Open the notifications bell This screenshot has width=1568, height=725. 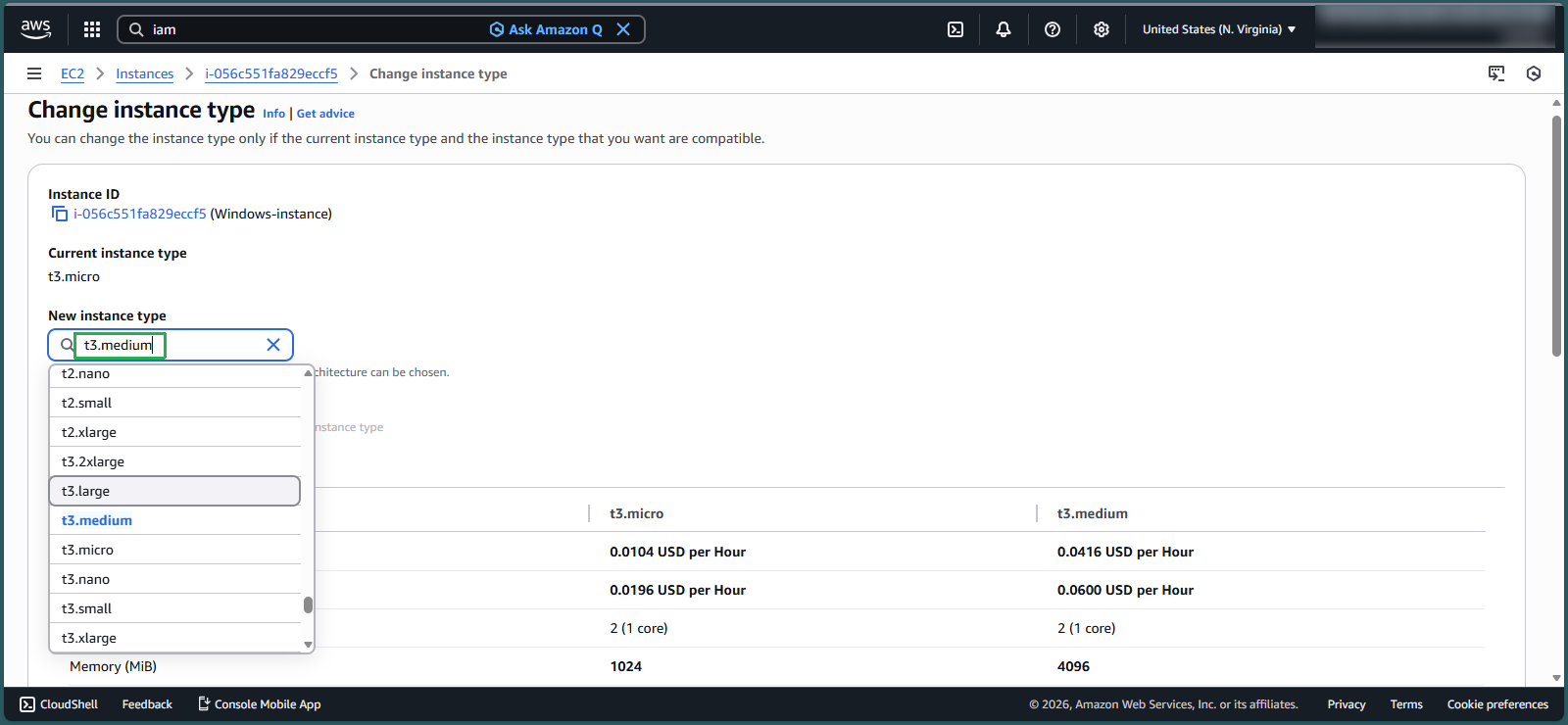point(1004,29)
